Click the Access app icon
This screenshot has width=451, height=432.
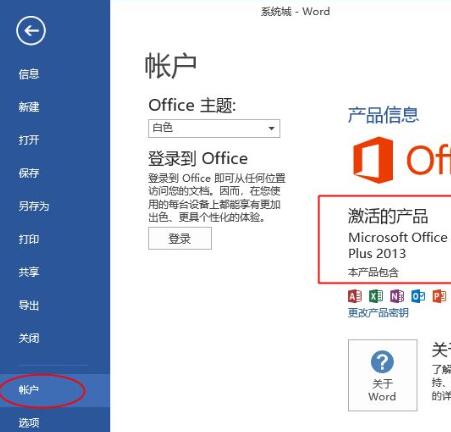(x=355, y=296)
